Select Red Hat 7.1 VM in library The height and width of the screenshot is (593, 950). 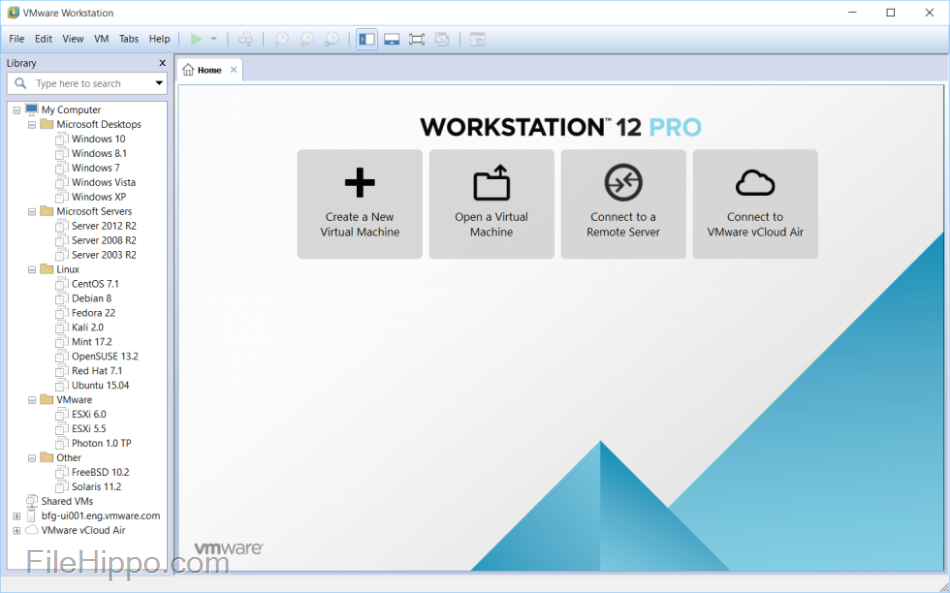click(96, 371)
